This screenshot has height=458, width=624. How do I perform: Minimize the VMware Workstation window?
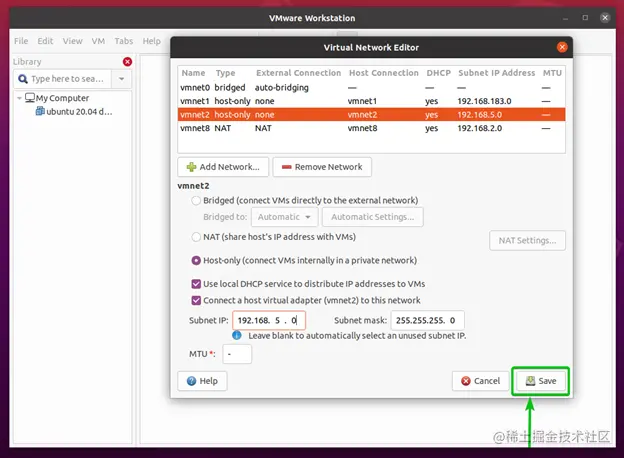point(565,18)
